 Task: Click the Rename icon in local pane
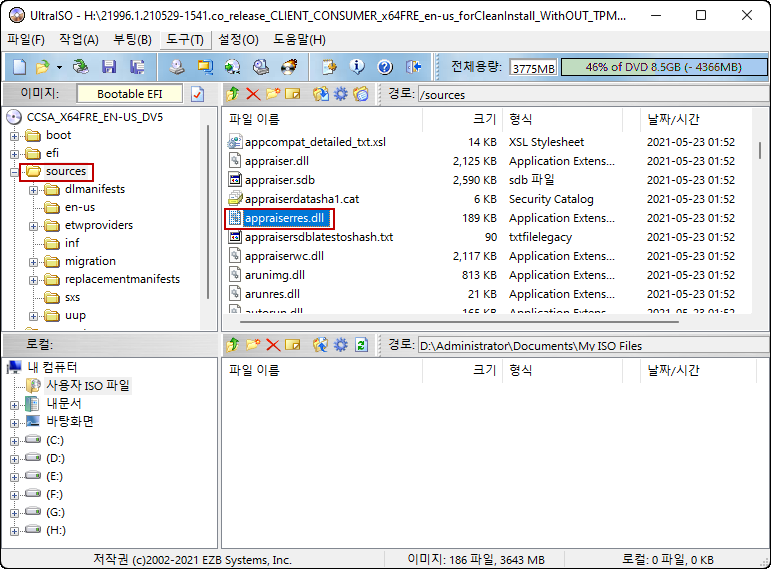[293, 345]
